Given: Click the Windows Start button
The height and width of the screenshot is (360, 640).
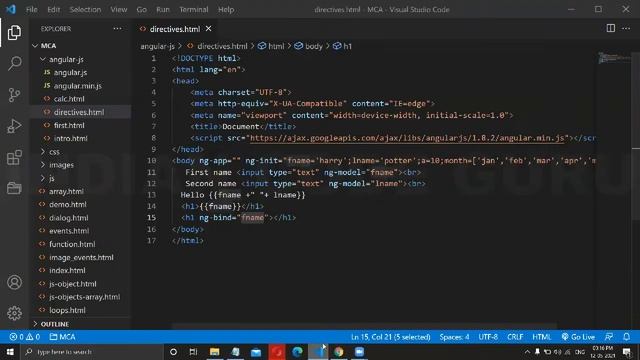Looking at the screenshot, I should tap(10, 351).
